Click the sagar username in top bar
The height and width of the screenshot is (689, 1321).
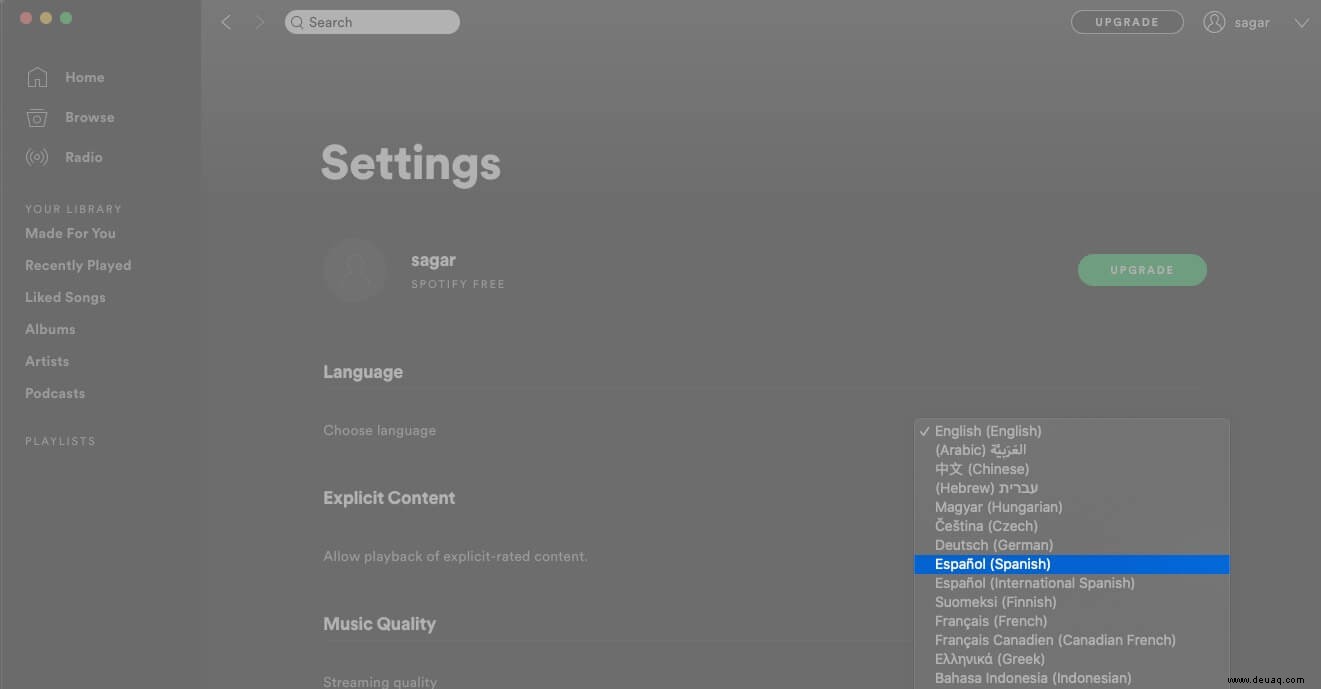point(1251,23)
